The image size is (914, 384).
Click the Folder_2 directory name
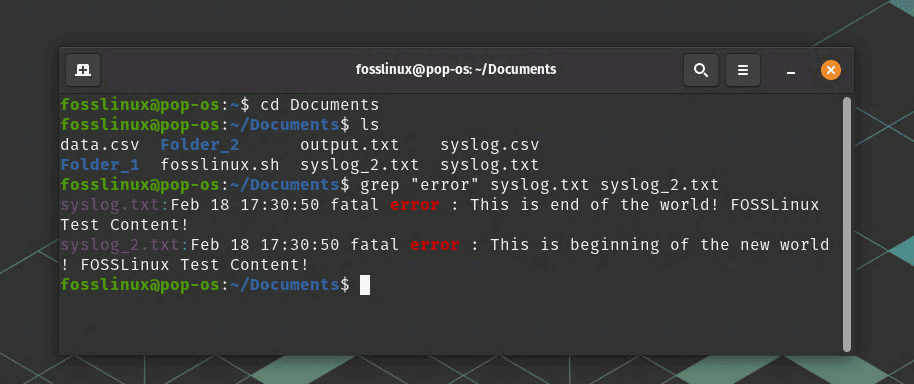[200, 145]
